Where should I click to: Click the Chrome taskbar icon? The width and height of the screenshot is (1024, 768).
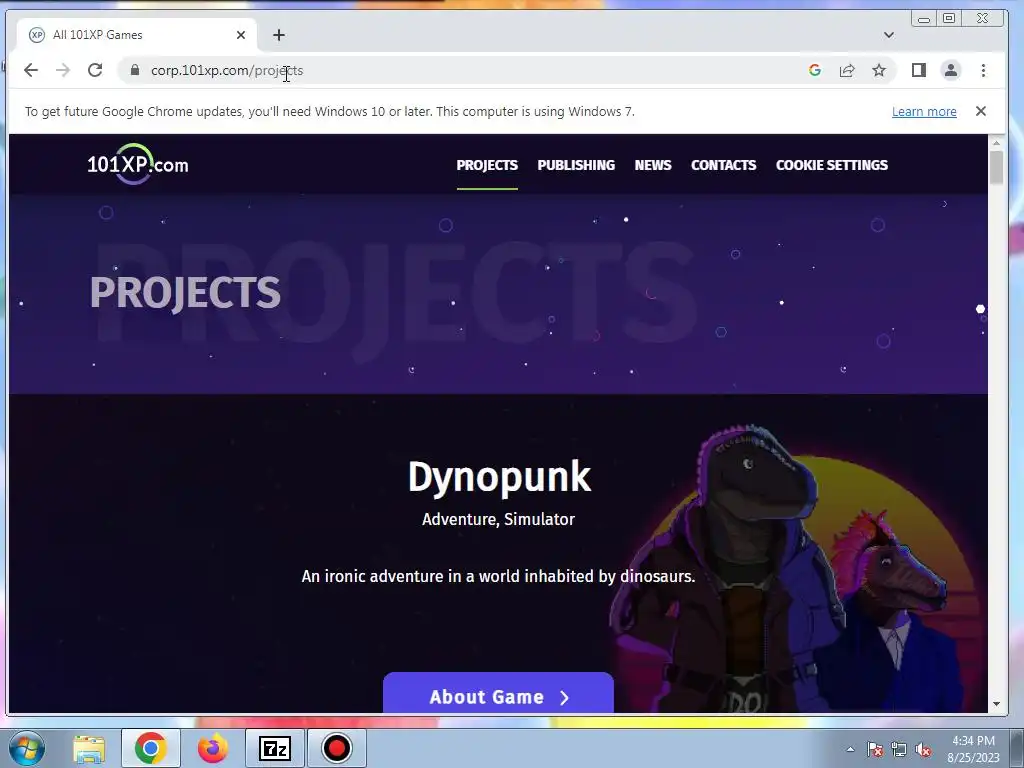151,748
